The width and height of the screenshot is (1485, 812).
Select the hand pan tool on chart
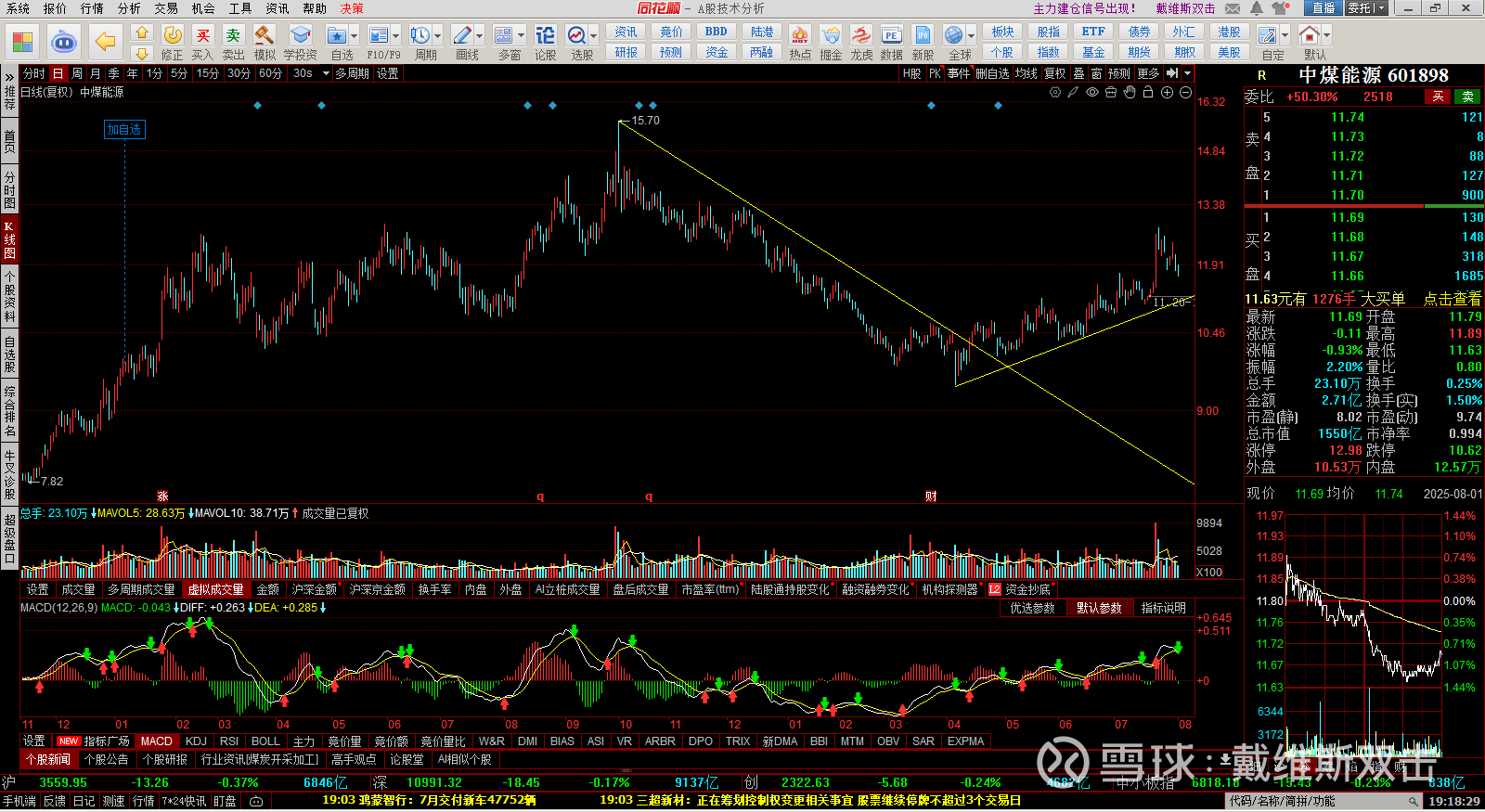(x=1130, y=92)
